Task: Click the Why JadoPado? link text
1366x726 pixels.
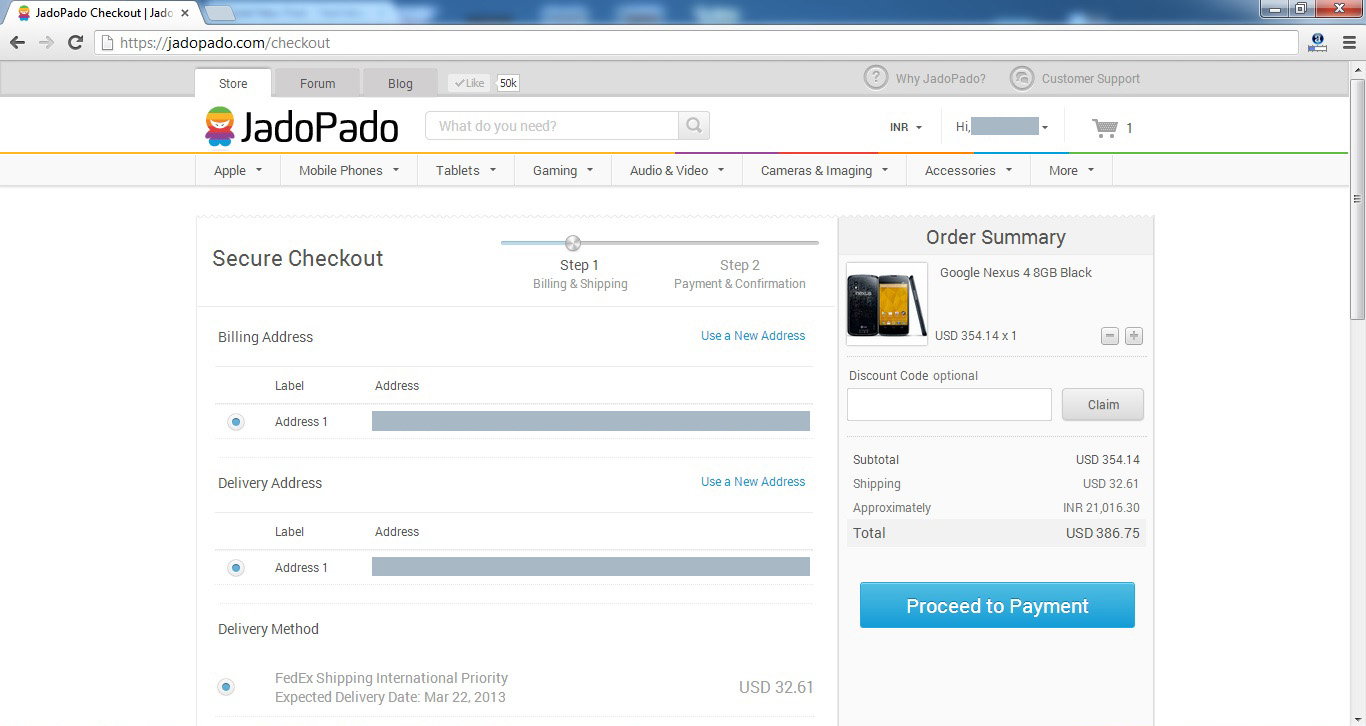Action: (940, 79)
